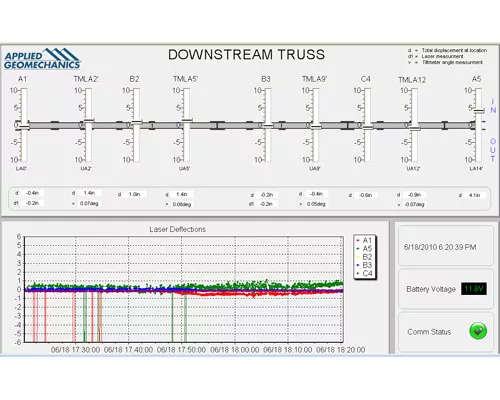This screenshot has width=500, height=400.
Task: Click the green Comm Status indicator
Action: (x=478, y=331)
